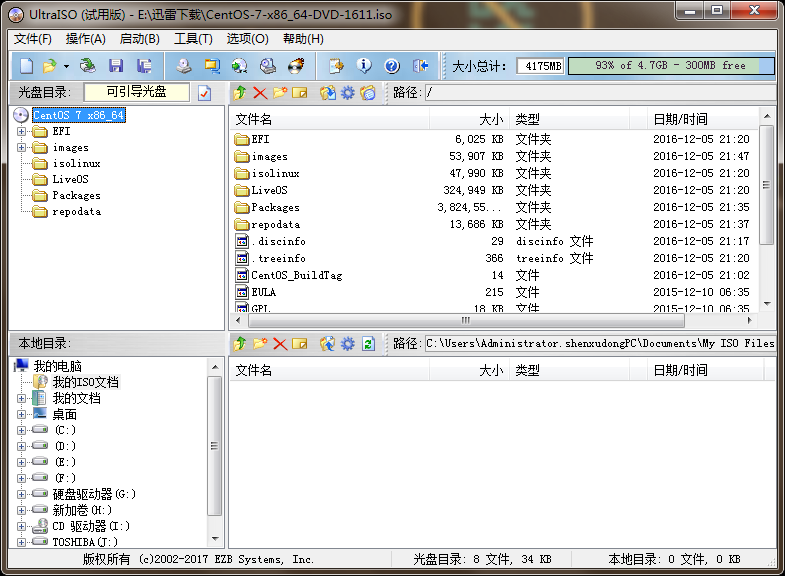The image size is (785, 576).
Task: Expand 我的文档 in local tree
Action: click(22, 399)
